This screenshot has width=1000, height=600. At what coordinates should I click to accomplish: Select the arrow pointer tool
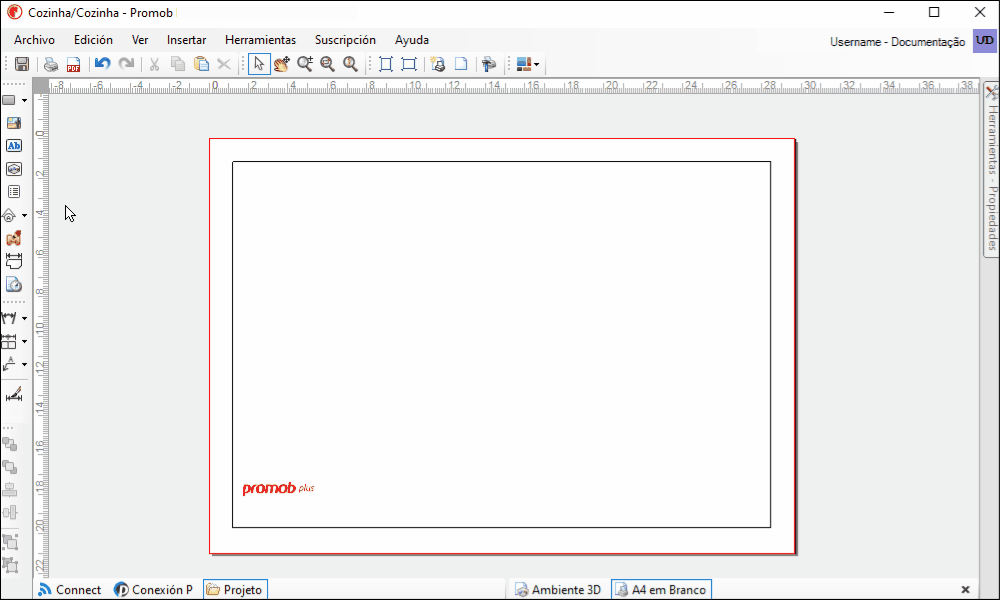point(259,64)
